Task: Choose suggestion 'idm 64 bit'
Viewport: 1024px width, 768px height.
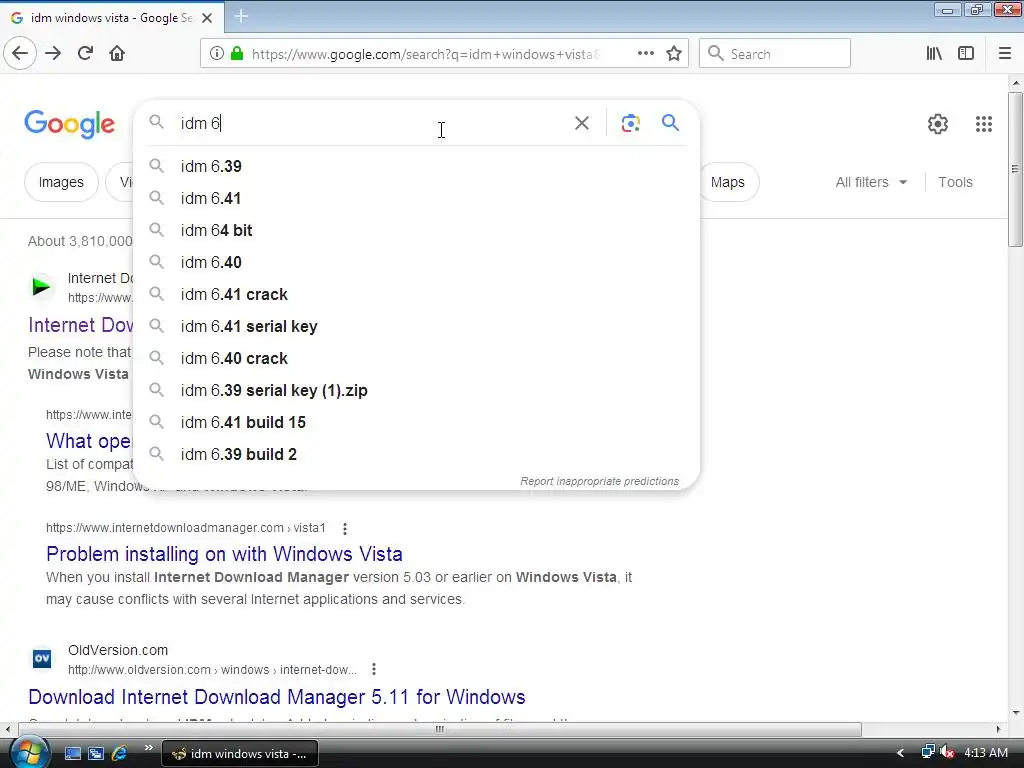Action: click(416, 231)
